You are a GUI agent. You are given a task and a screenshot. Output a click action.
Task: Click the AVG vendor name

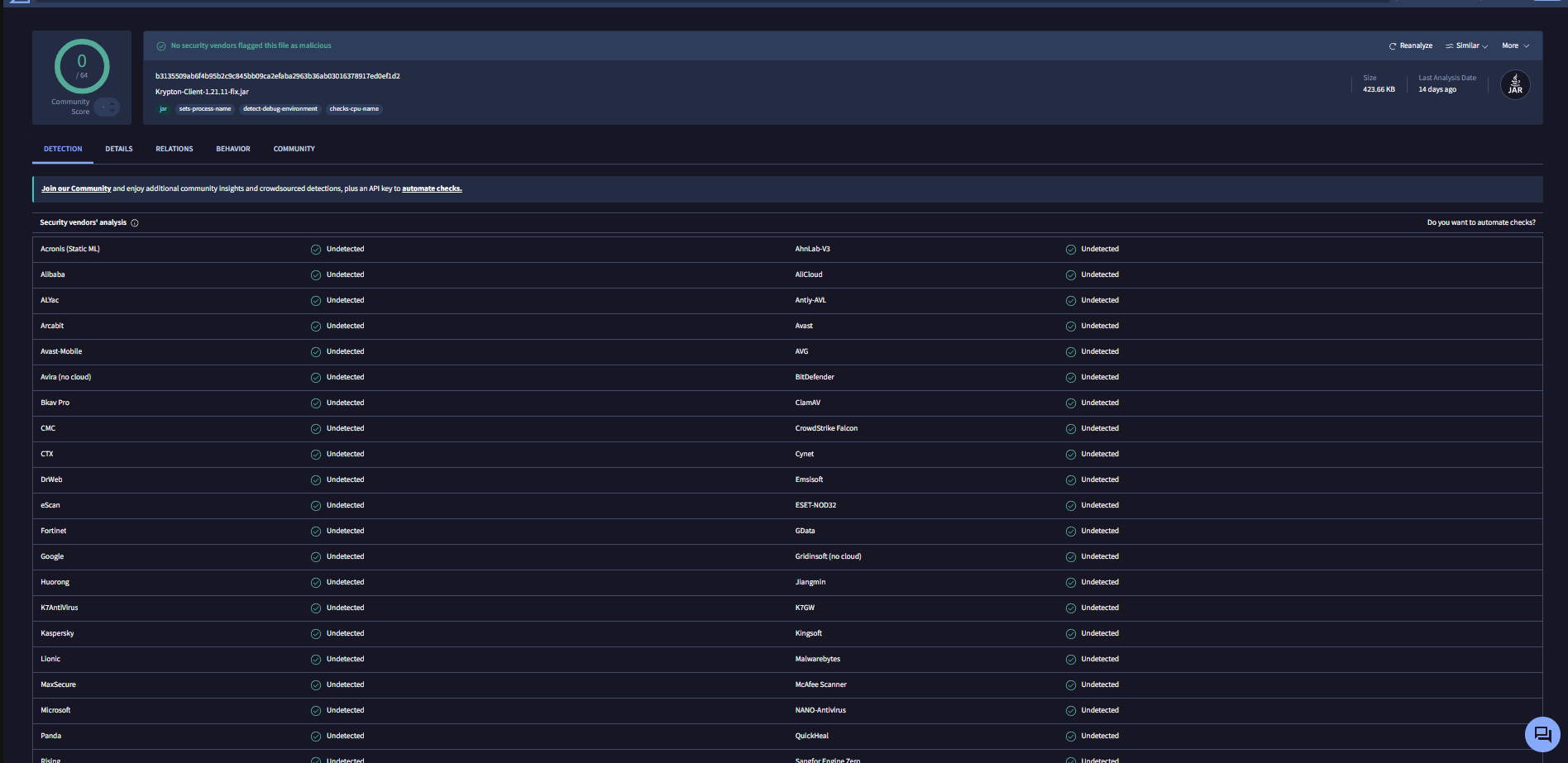tap(801, 351)
